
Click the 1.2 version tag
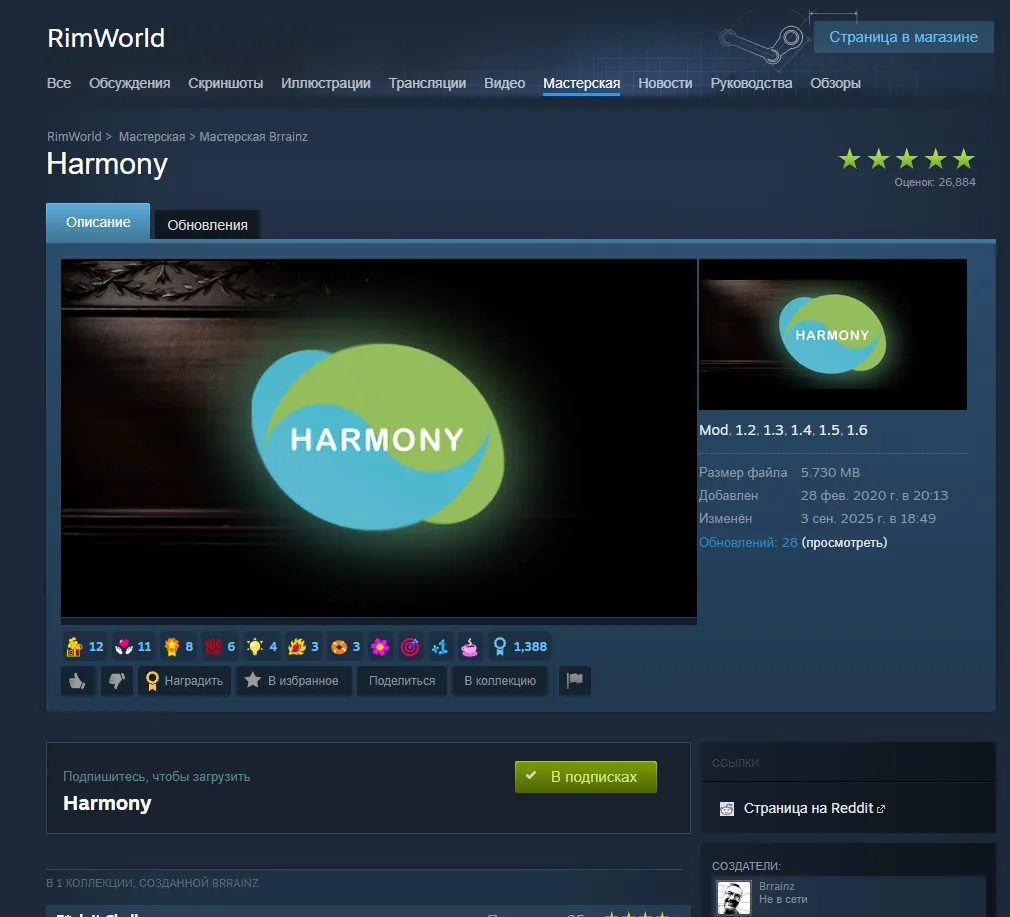pos(745,430)
